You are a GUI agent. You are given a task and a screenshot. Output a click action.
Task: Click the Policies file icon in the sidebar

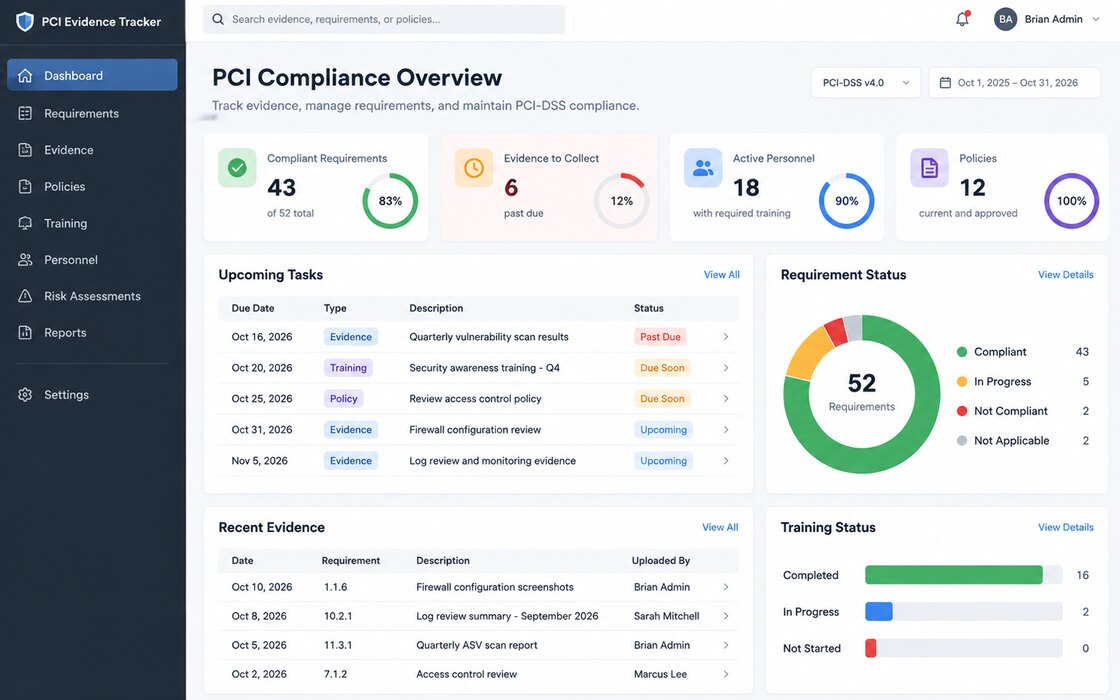[25, 186]
